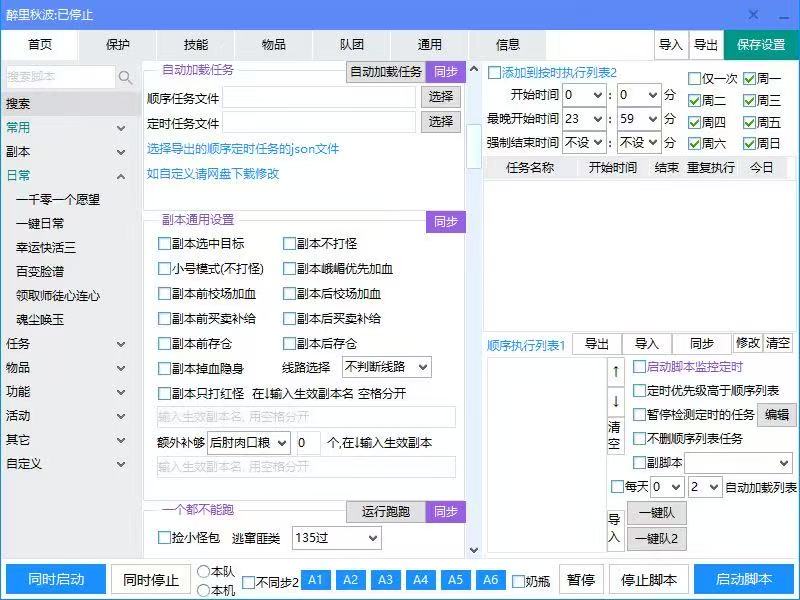Click the 定时任务文件 input field
Image resolution: width=800 pixels, height=600 pixels.
tap(319, 123)
